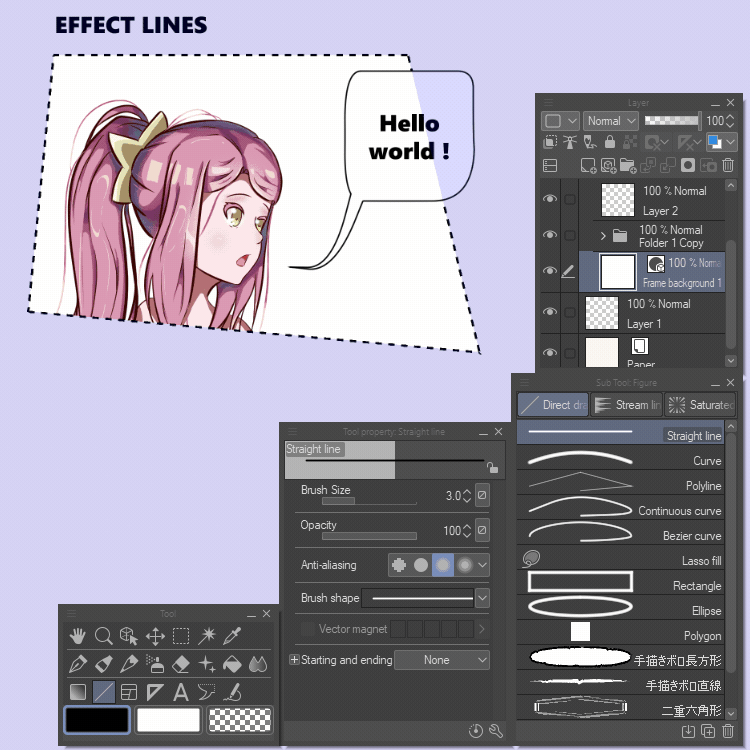750x750 pixels.
Task: Select the Eraser tool
Action: [x=181, y=664]
